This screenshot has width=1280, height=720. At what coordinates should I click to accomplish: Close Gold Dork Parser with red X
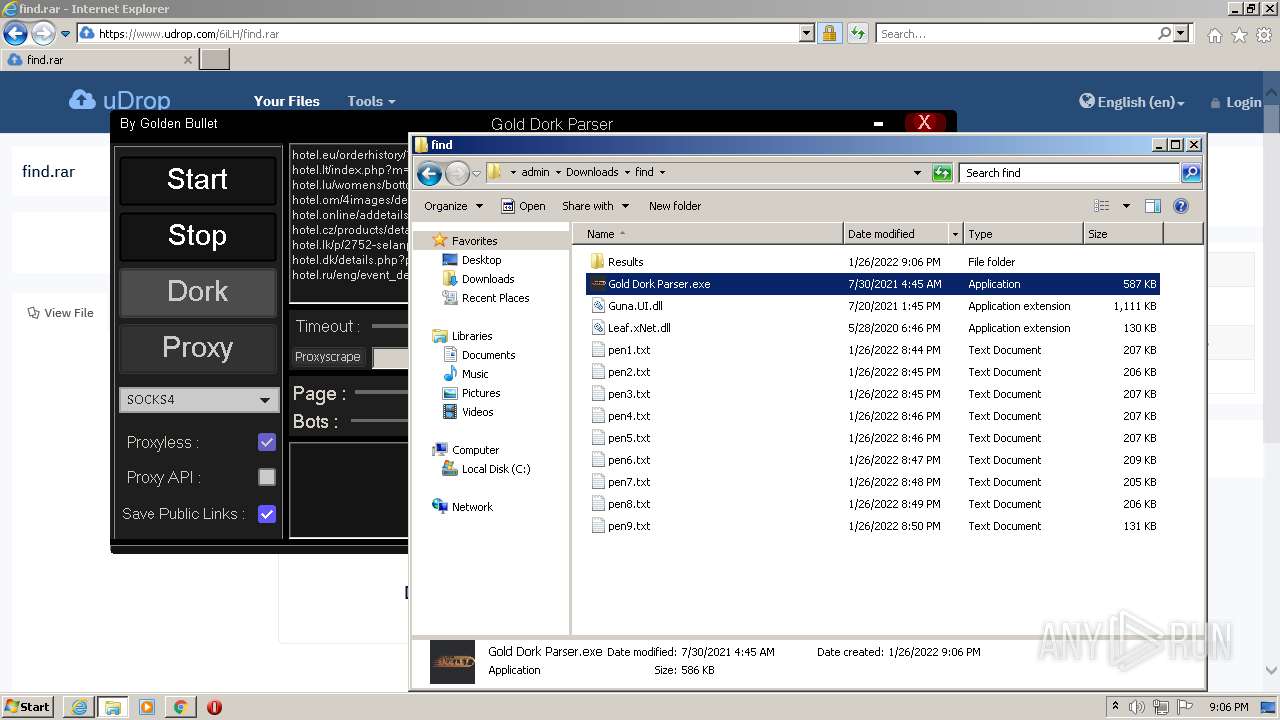pos(924,123)
